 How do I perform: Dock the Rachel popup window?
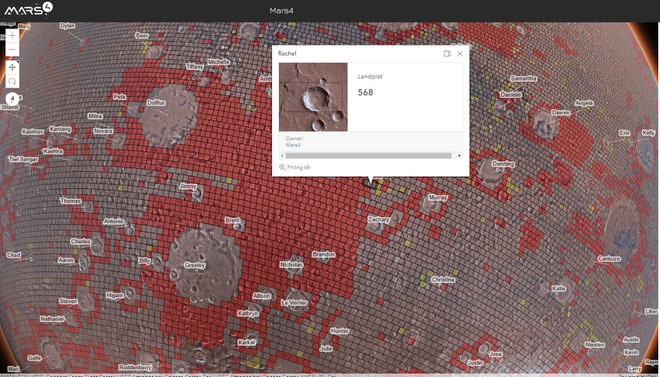tap(447, 53)
